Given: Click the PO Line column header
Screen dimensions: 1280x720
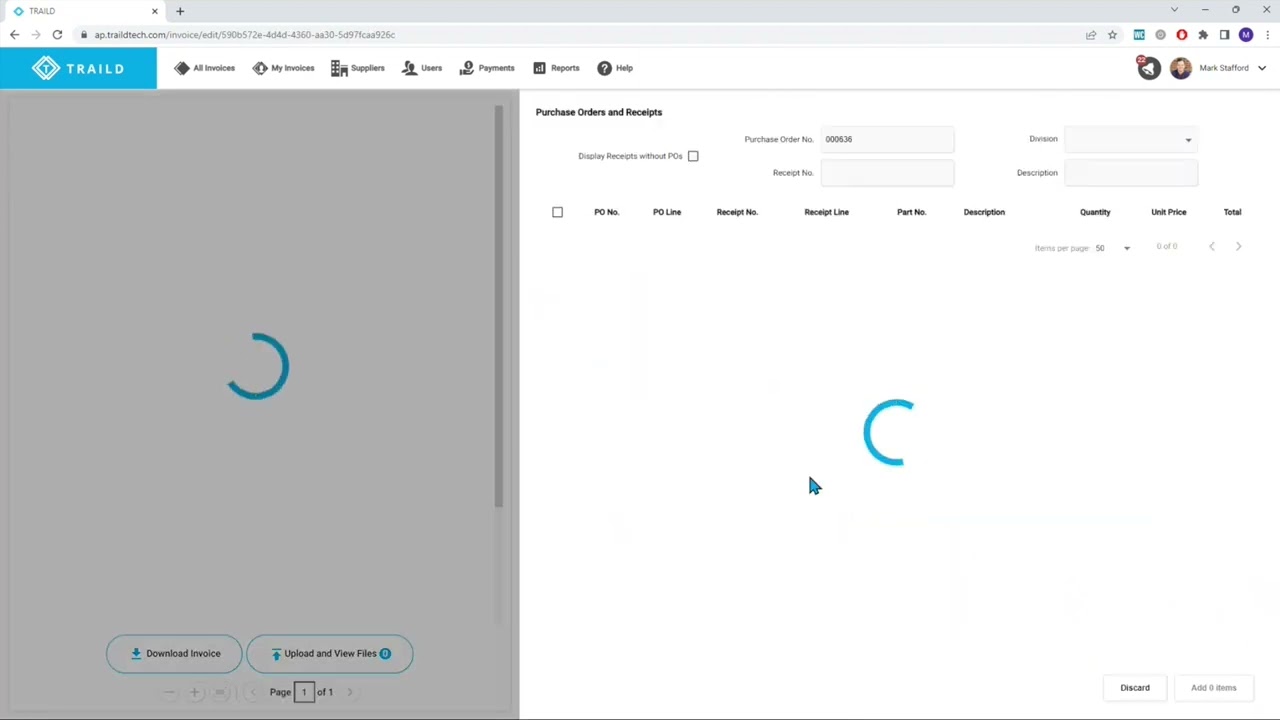Looking at the screenshot, I should point(667,212).
